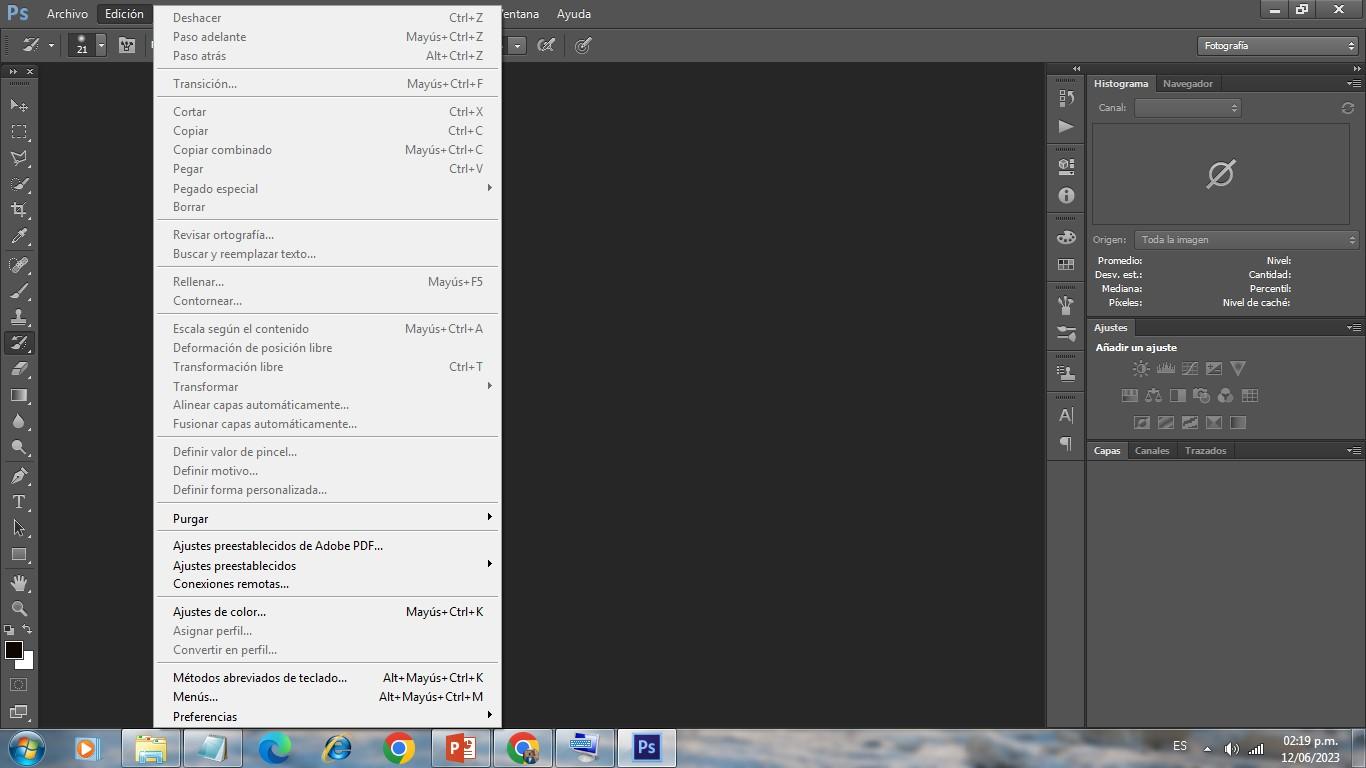Toggle airbrush build-up effects
The width and height of the screenshot is (1366, 768).
pos(546,45)
